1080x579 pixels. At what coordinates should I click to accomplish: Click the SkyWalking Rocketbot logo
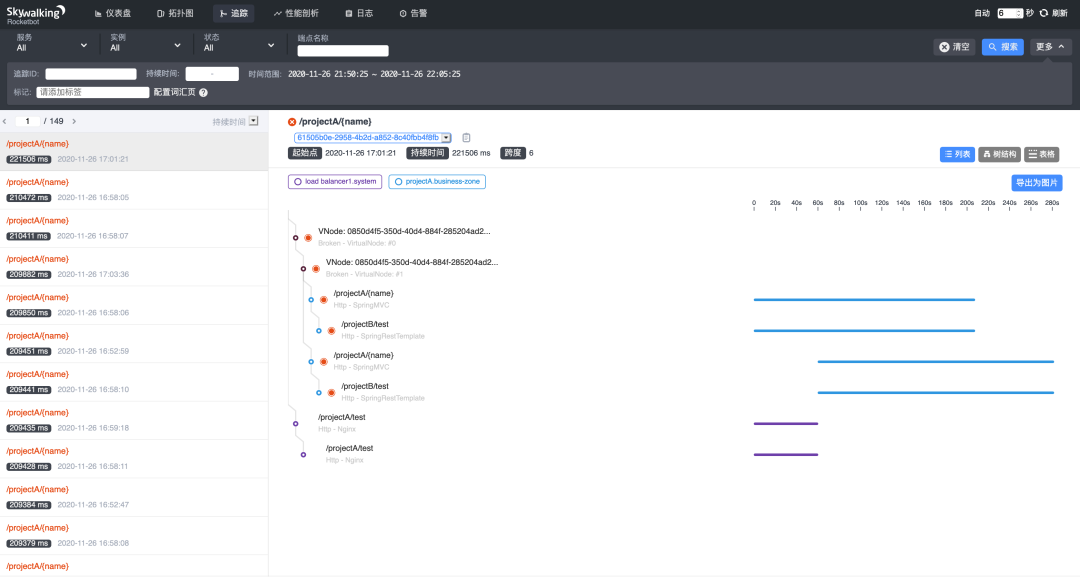tap(36, 13)
